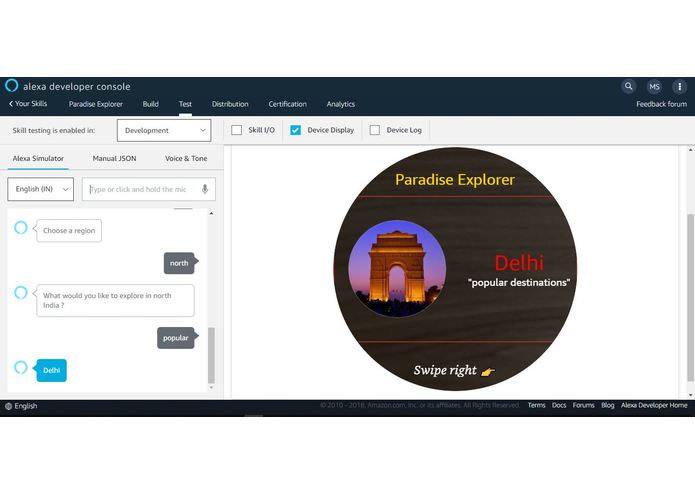Select the Alexa Simulator tab
The image size is (695, 494).
point(38,158)
